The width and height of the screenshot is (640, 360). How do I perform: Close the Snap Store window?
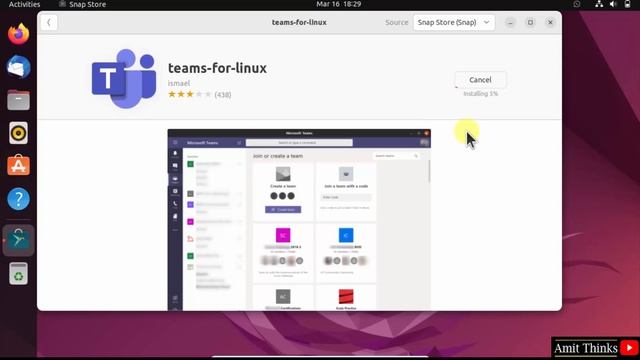coord(550,22)
